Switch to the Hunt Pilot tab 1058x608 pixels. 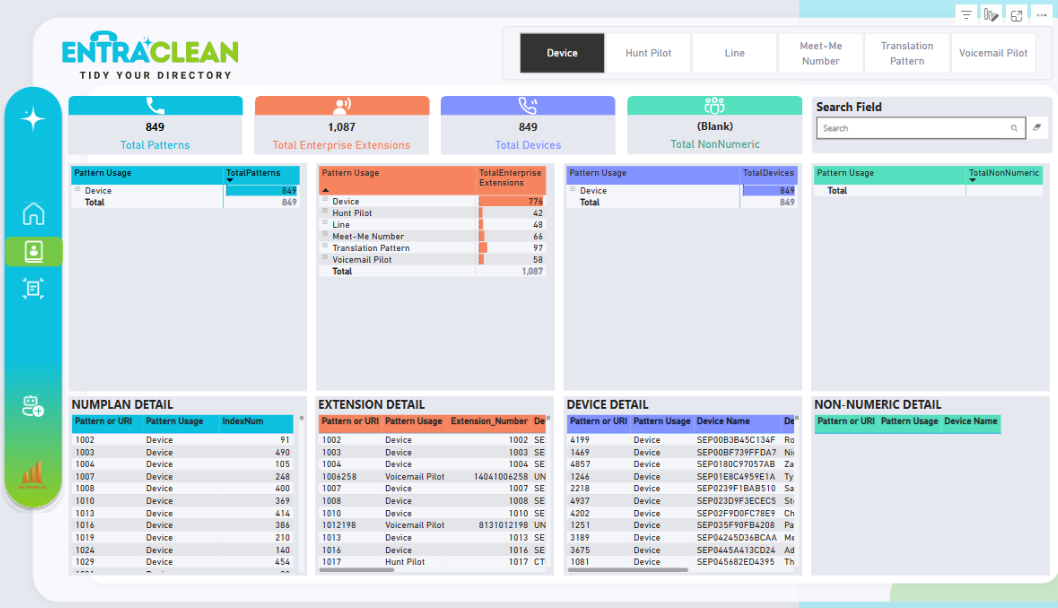point(648,53)
